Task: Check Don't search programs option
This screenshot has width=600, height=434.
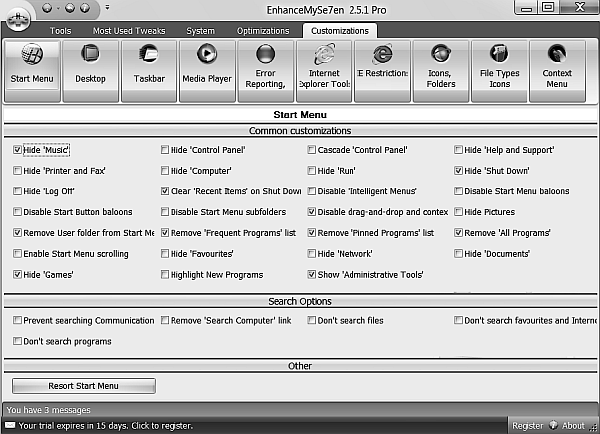Action: click(x=17, y=341)
